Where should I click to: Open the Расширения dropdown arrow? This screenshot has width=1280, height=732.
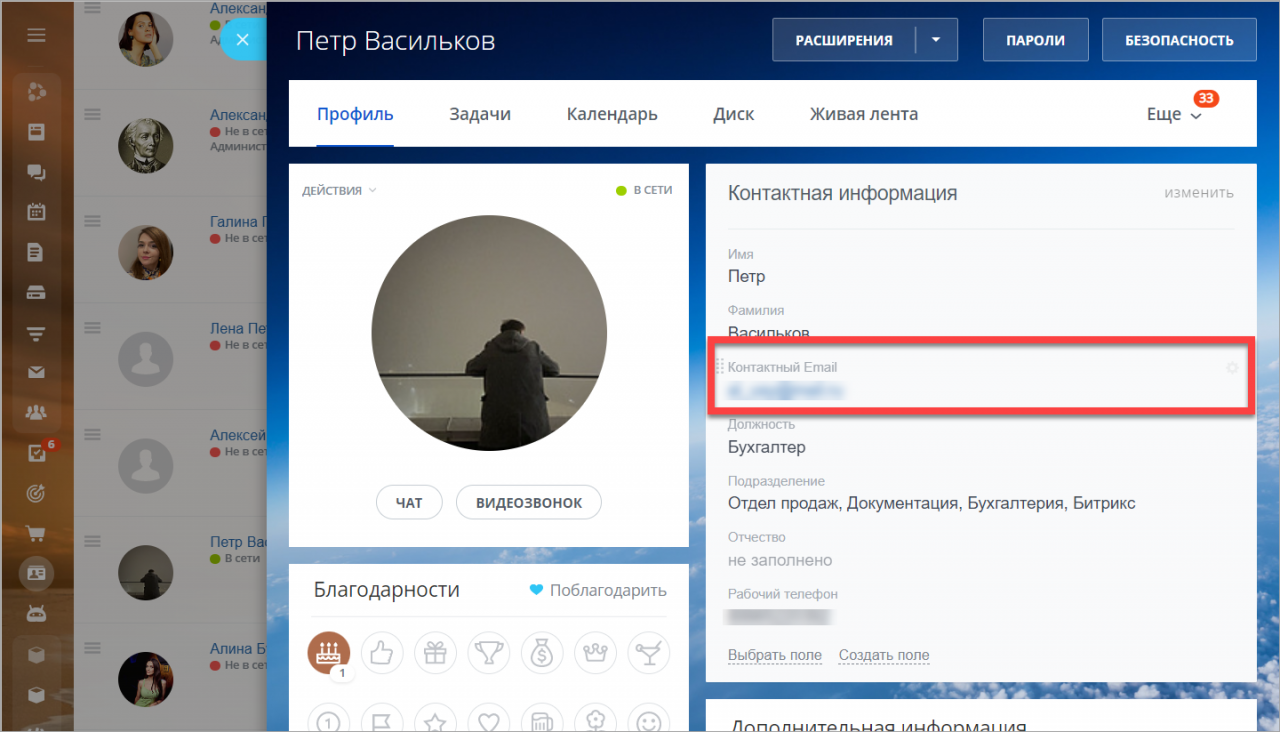(x=936, y=40)
